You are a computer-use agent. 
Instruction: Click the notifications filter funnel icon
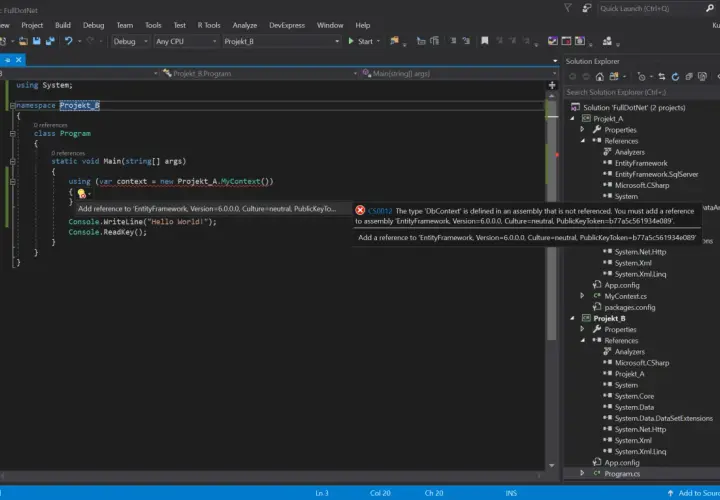tap(568, 8)
